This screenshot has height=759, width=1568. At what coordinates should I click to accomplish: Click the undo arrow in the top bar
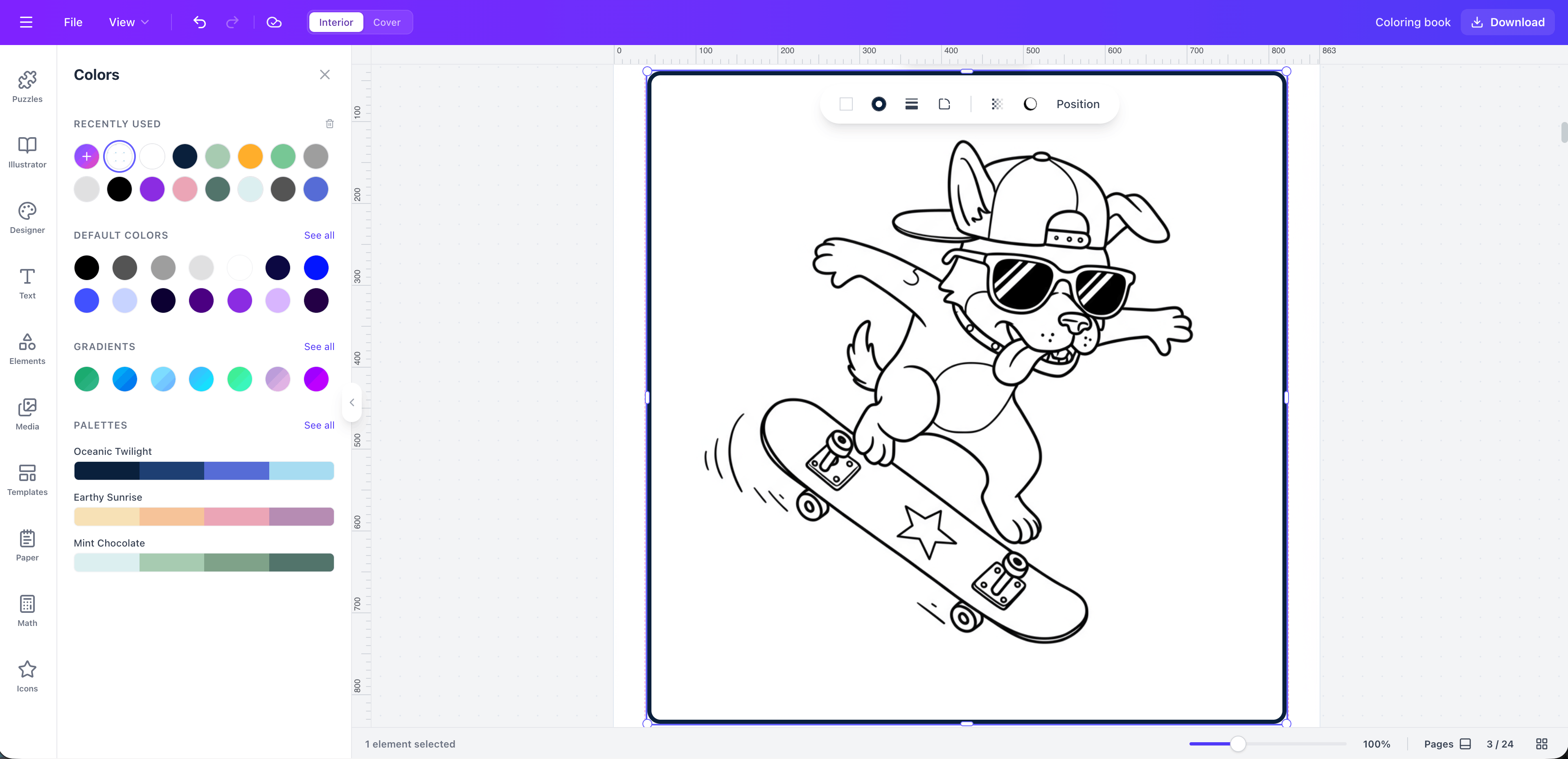point(199,22)
